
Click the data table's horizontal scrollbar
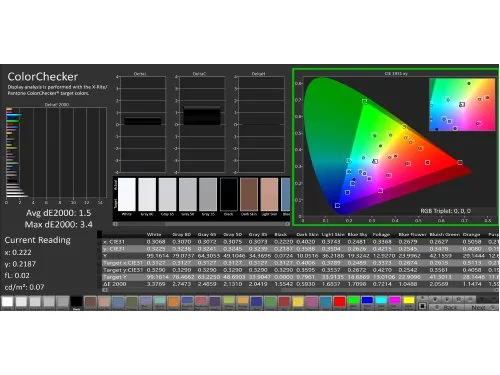300,290
